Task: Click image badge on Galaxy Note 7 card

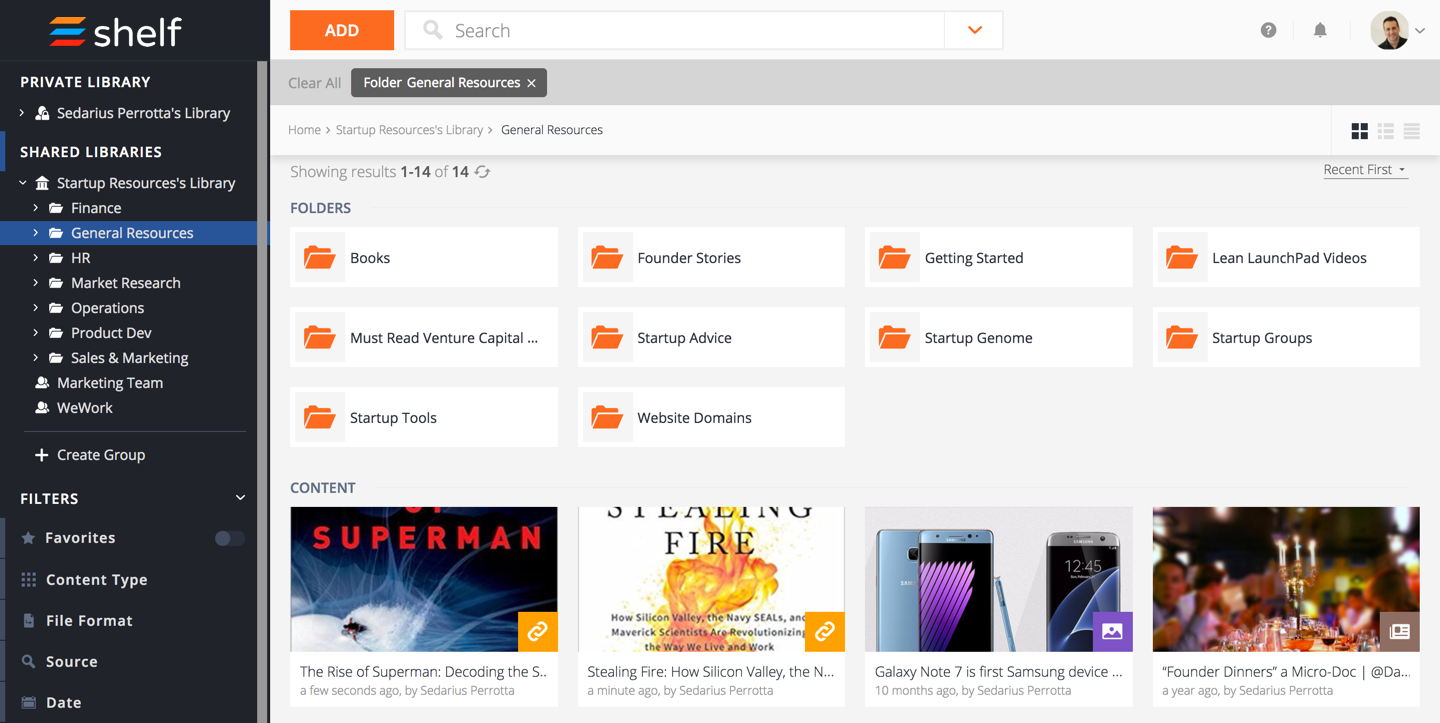Action: (1112, 632)
